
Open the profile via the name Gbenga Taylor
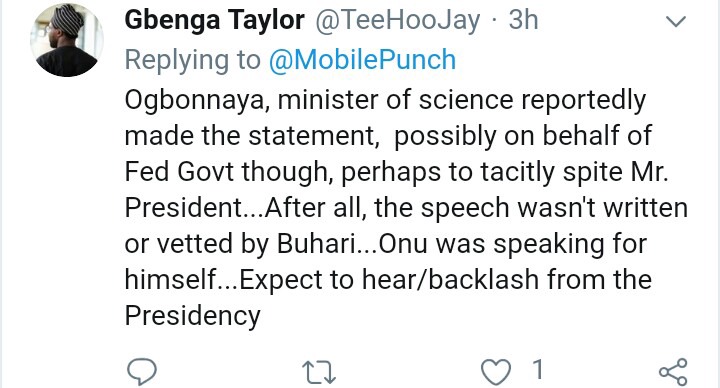214,20
